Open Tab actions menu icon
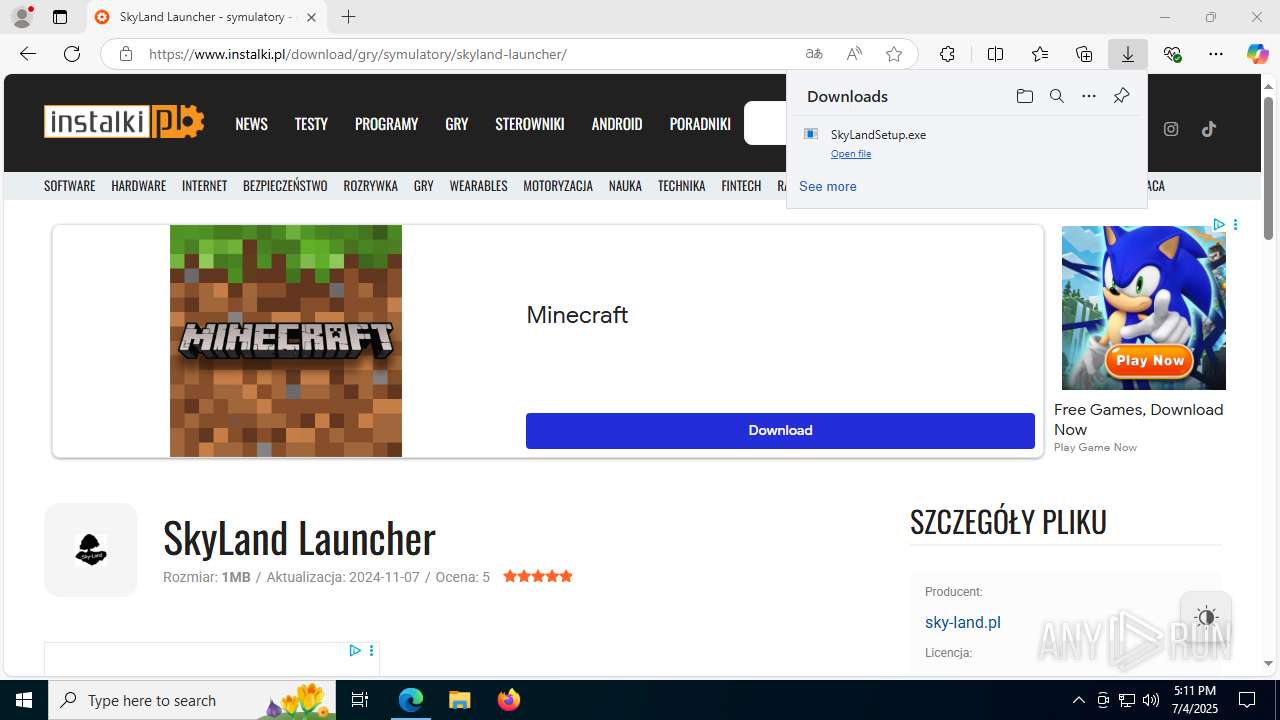This screenshot has height=720, width=1280. pyautogui.click(x=60, y=17)
